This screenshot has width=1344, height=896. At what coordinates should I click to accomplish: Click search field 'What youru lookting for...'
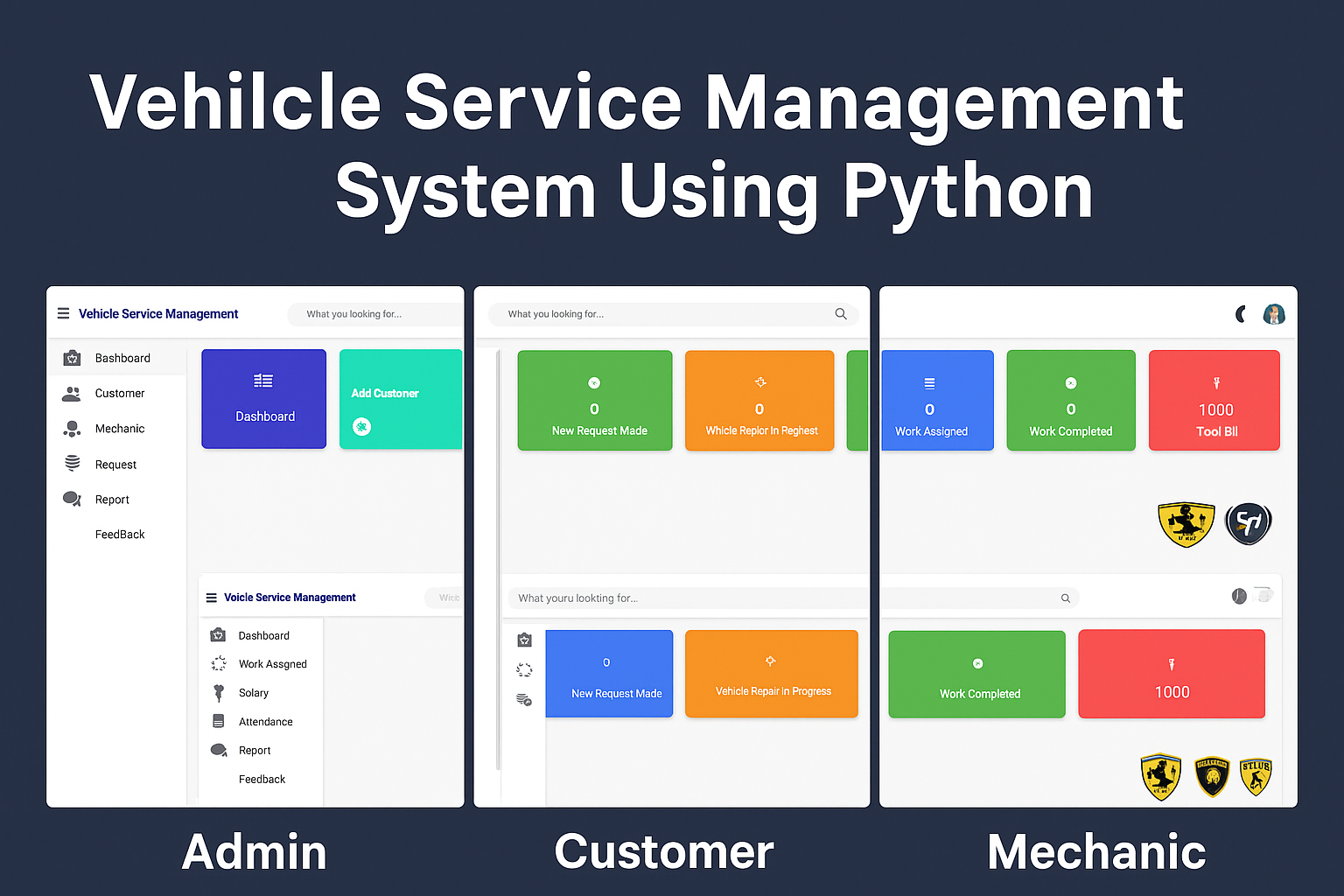point(793,598)
